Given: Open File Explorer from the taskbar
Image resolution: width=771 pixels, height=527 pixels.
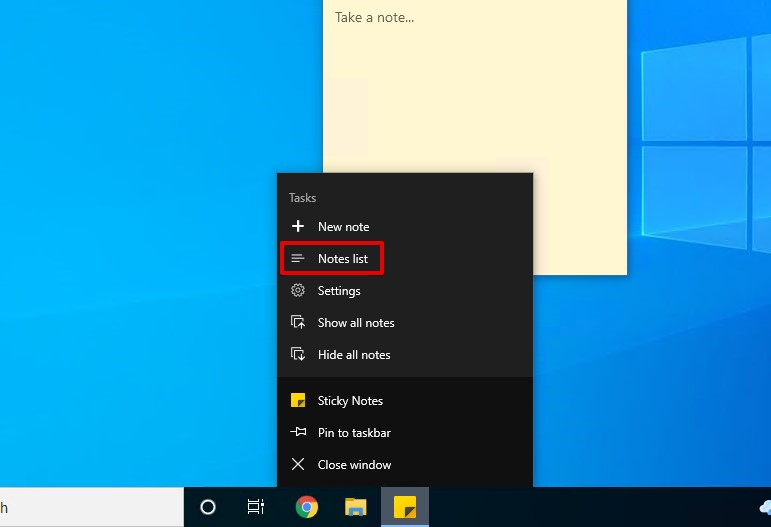Looking at the screenshot, I should pos(355,507).
